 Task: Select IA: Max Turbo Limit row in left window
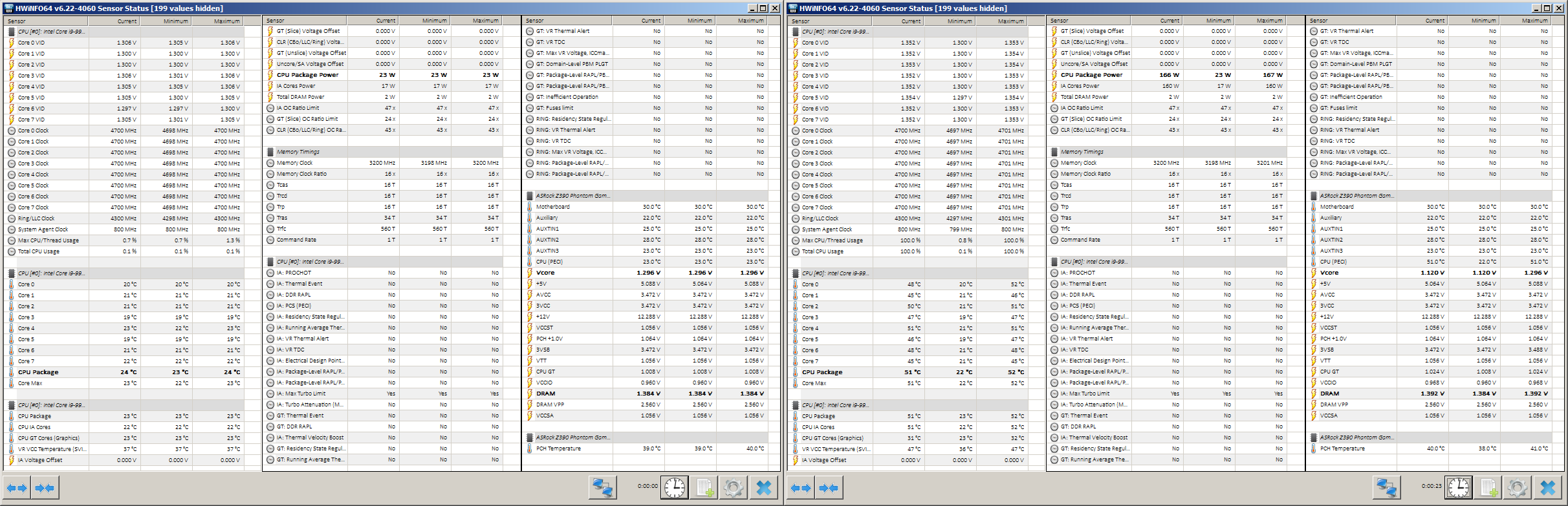point(384,394)
